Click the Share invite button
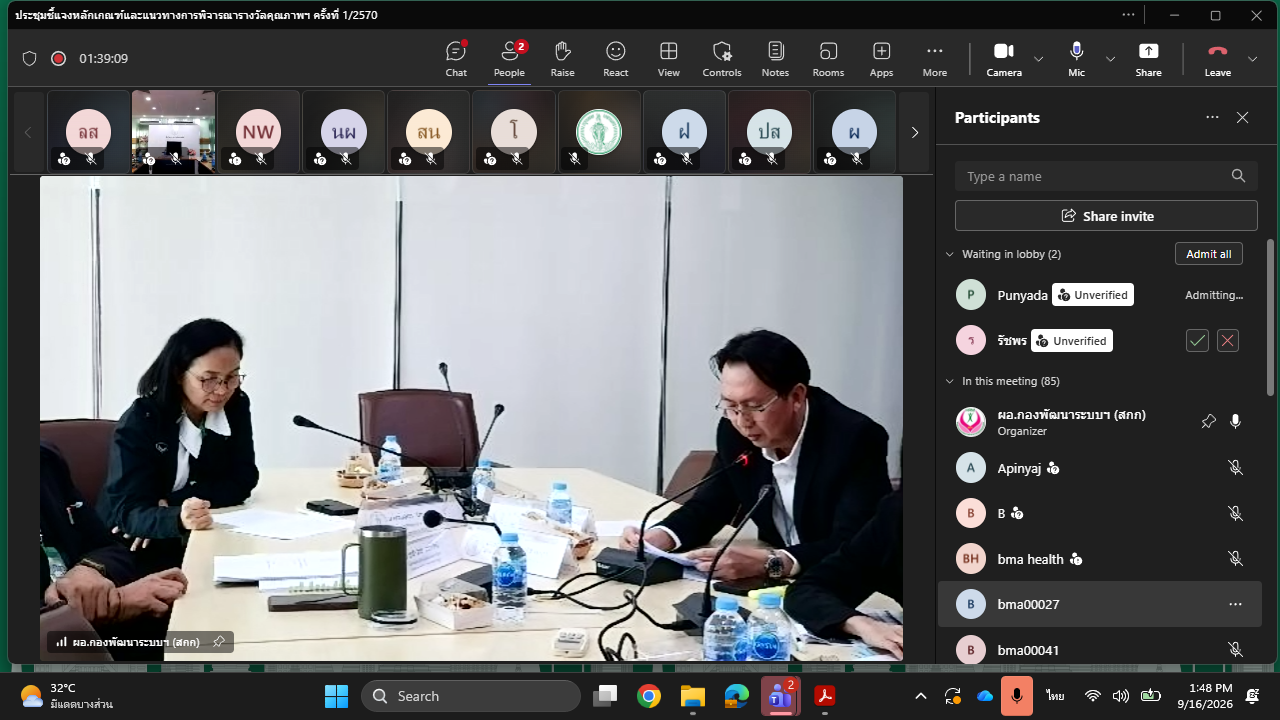1280x720 pixels. point(1106,216)
